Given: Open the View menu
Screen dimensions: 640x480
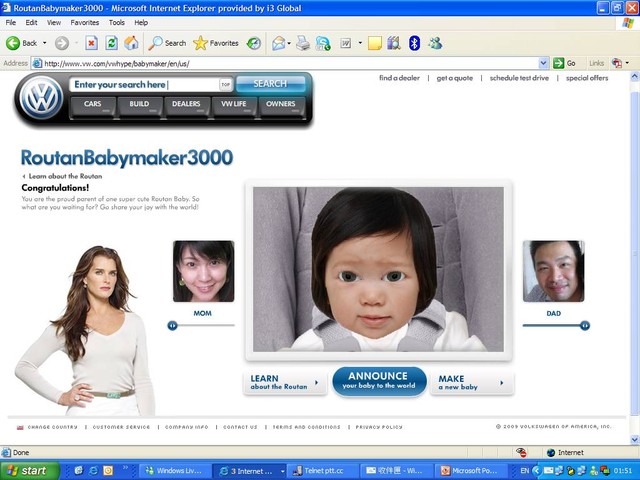Looking at the screenshot, I should click(54, 22).
